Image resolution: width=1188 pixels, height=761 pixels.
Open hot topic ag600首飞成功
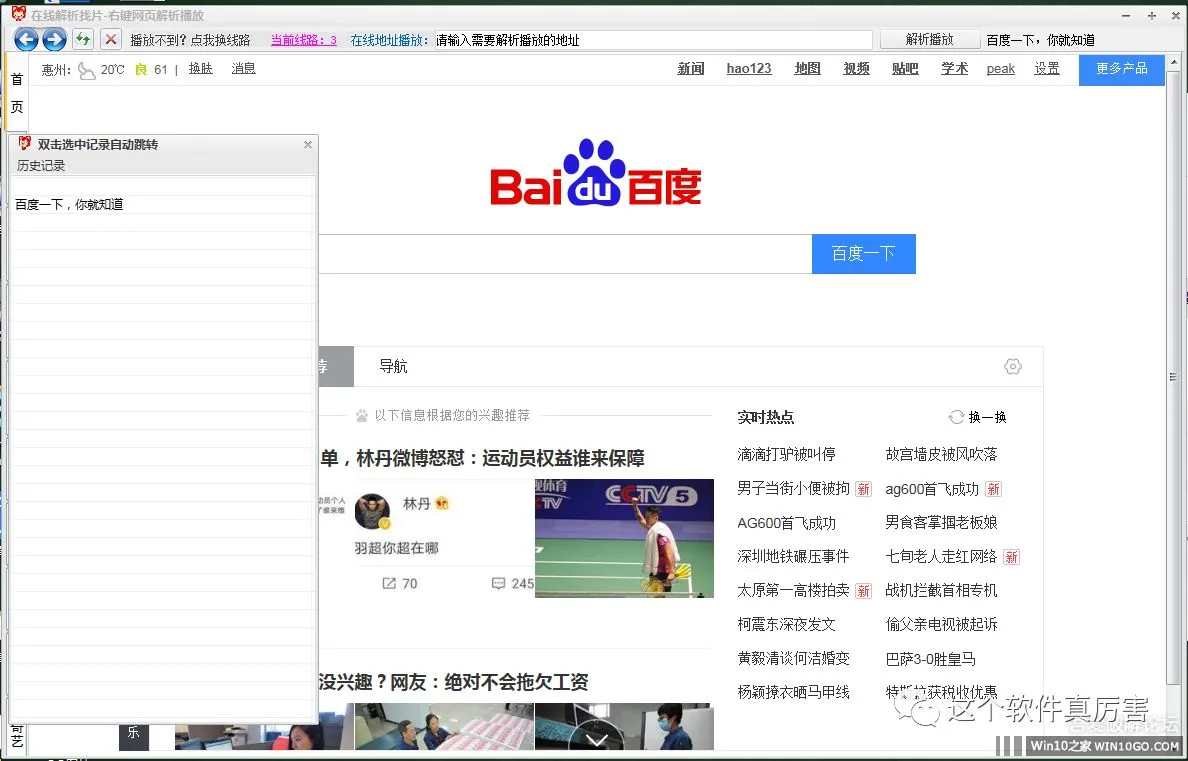coord(932,490)
